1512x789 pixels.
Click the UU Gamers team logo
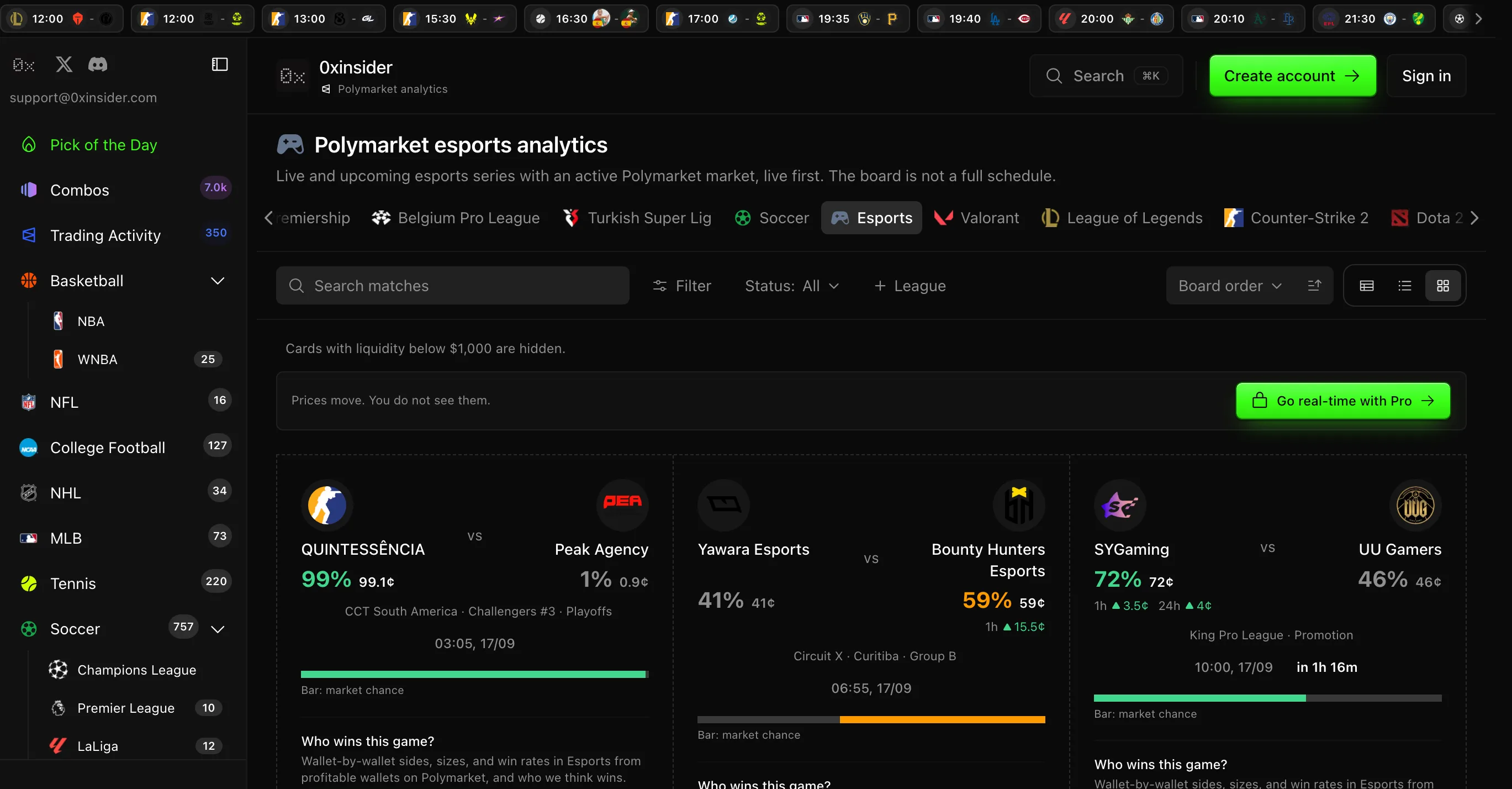[1415, 505]
